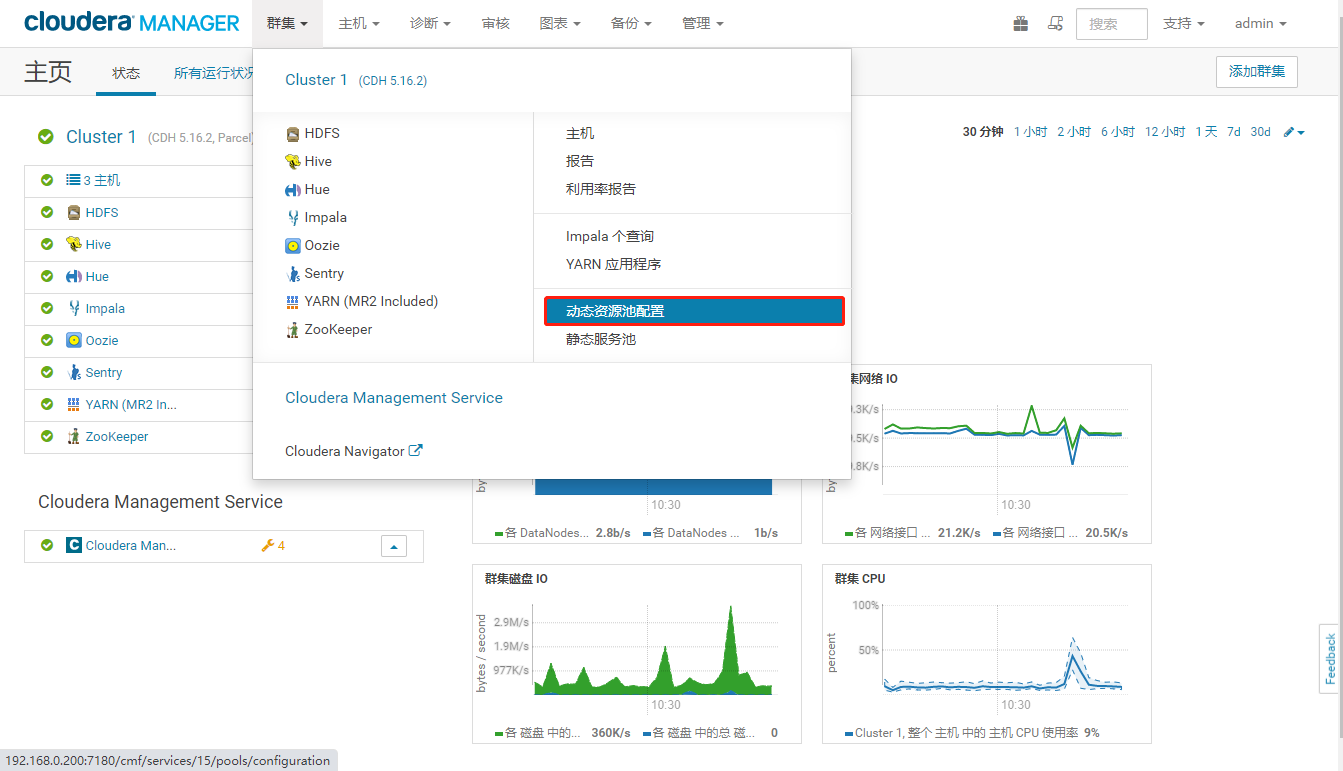Click the 添加群集 button

(x=1257, y=72)
